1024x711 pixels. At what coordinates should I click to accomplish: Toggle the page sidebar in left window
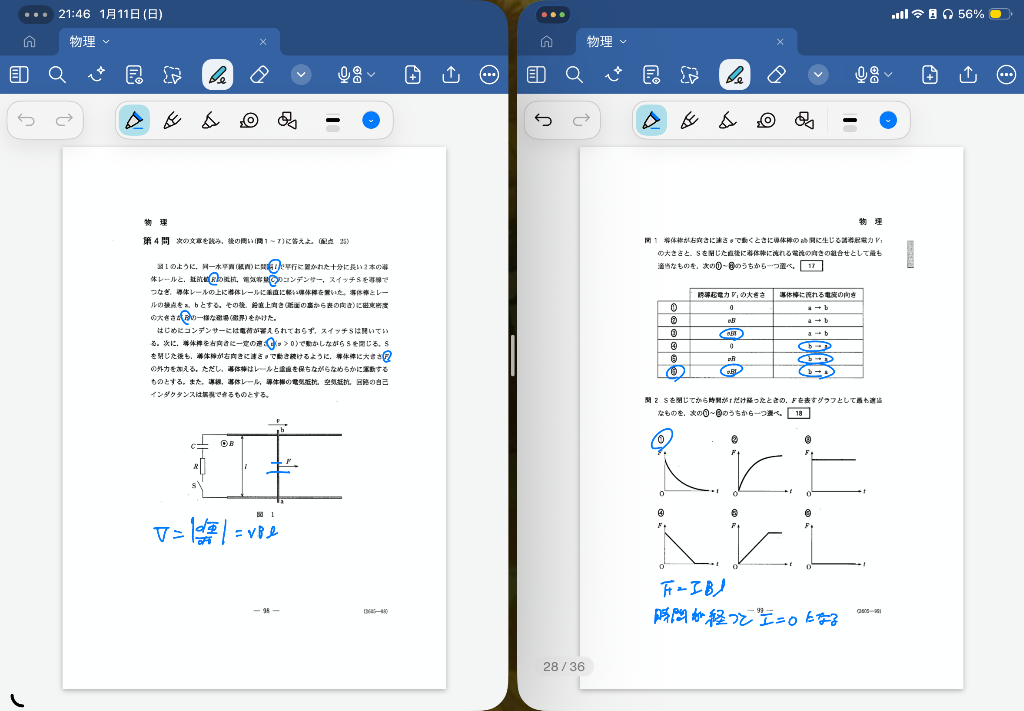[x=19, y=75]
